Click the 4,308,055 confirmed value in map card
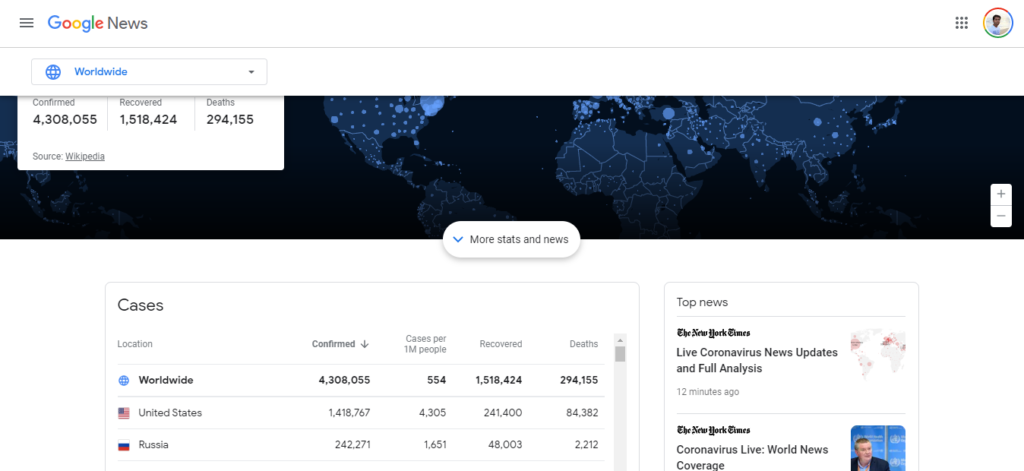This screenshot has height=471, width=1024. coord(65,120)
